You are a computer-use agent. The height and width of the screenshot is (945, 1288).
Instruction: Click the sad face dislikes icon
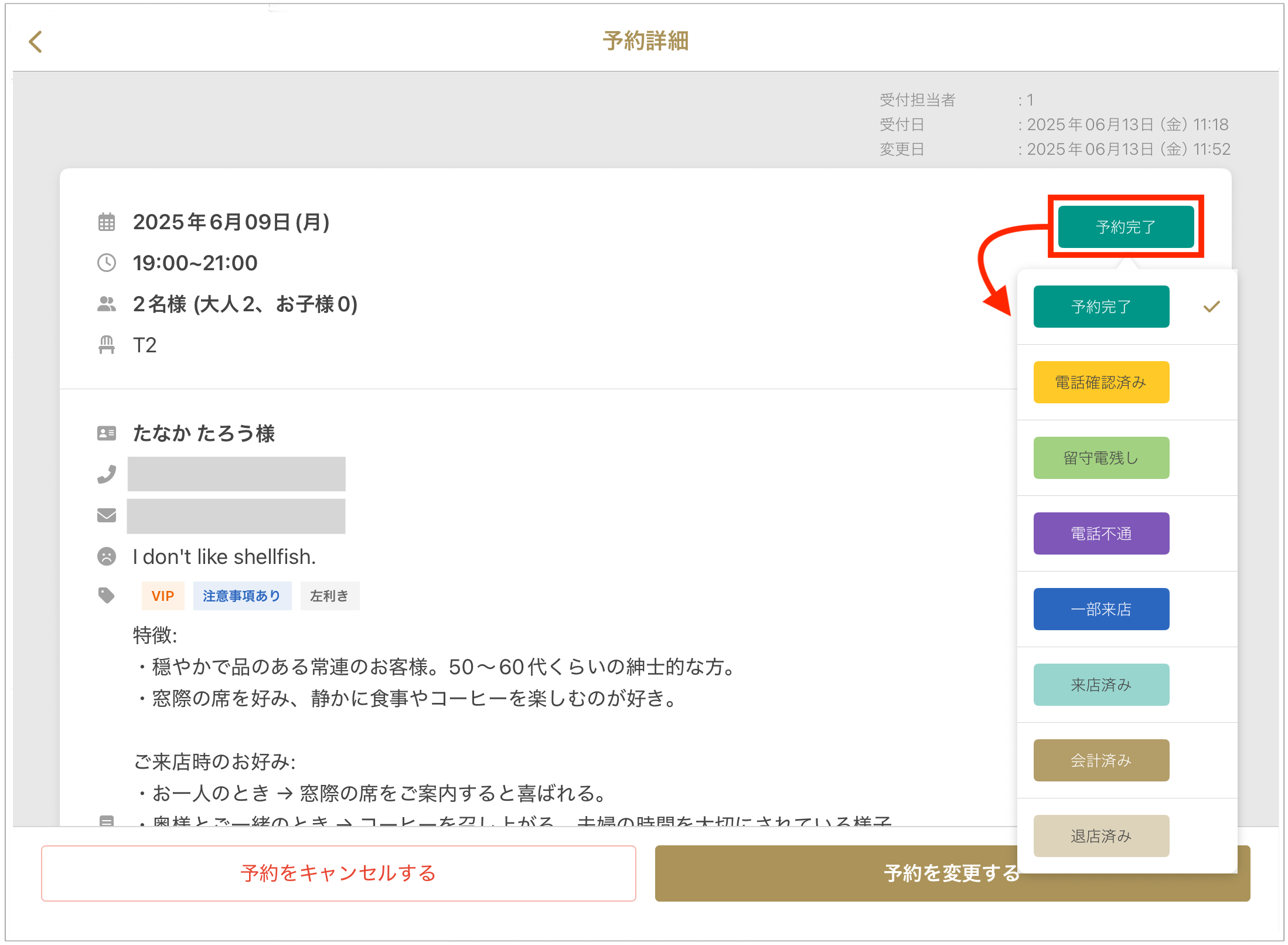106,556
